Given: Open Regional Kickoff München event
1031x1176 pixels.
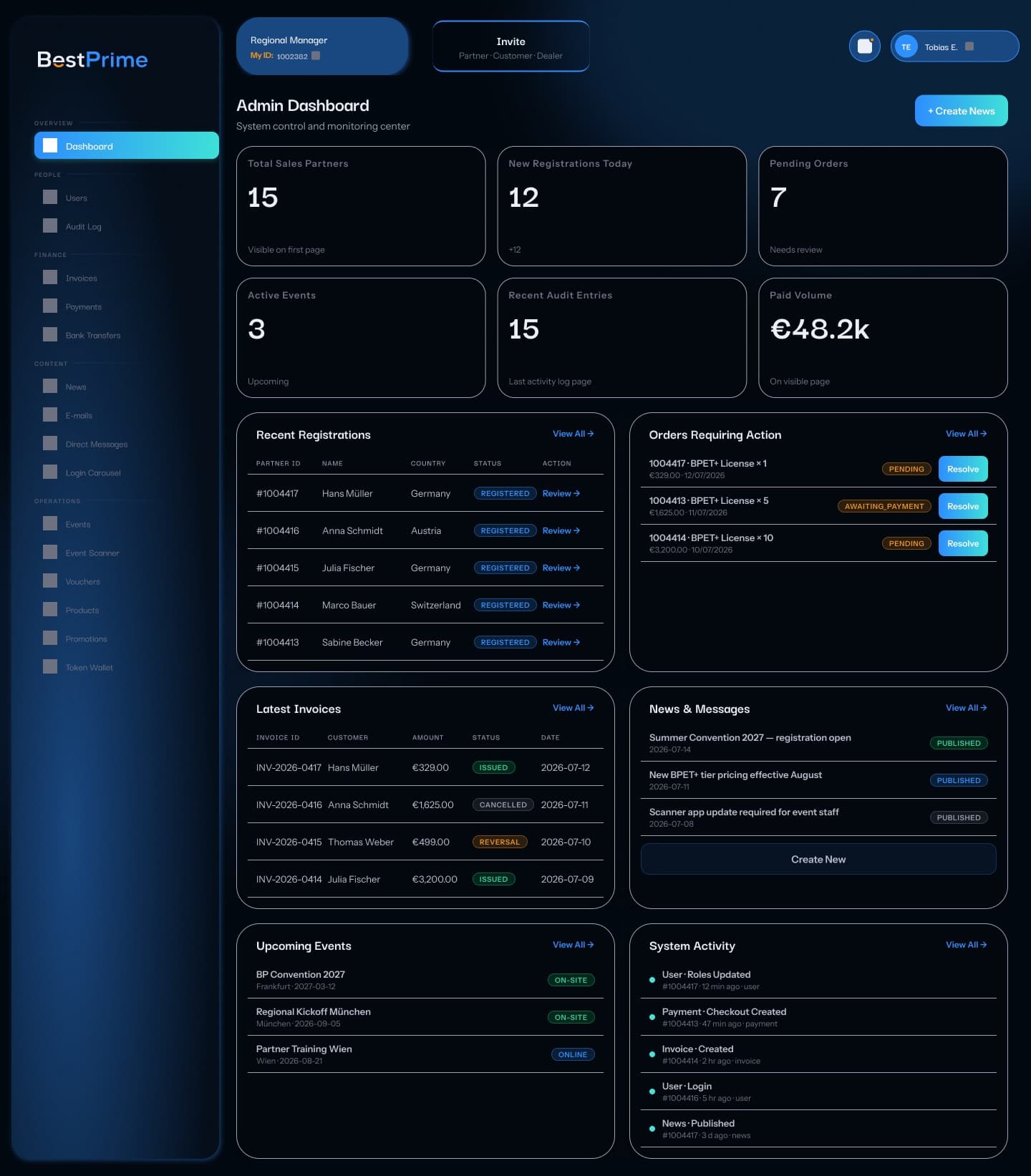Looking at the screenshot, I should click(x=425, y=1017).
